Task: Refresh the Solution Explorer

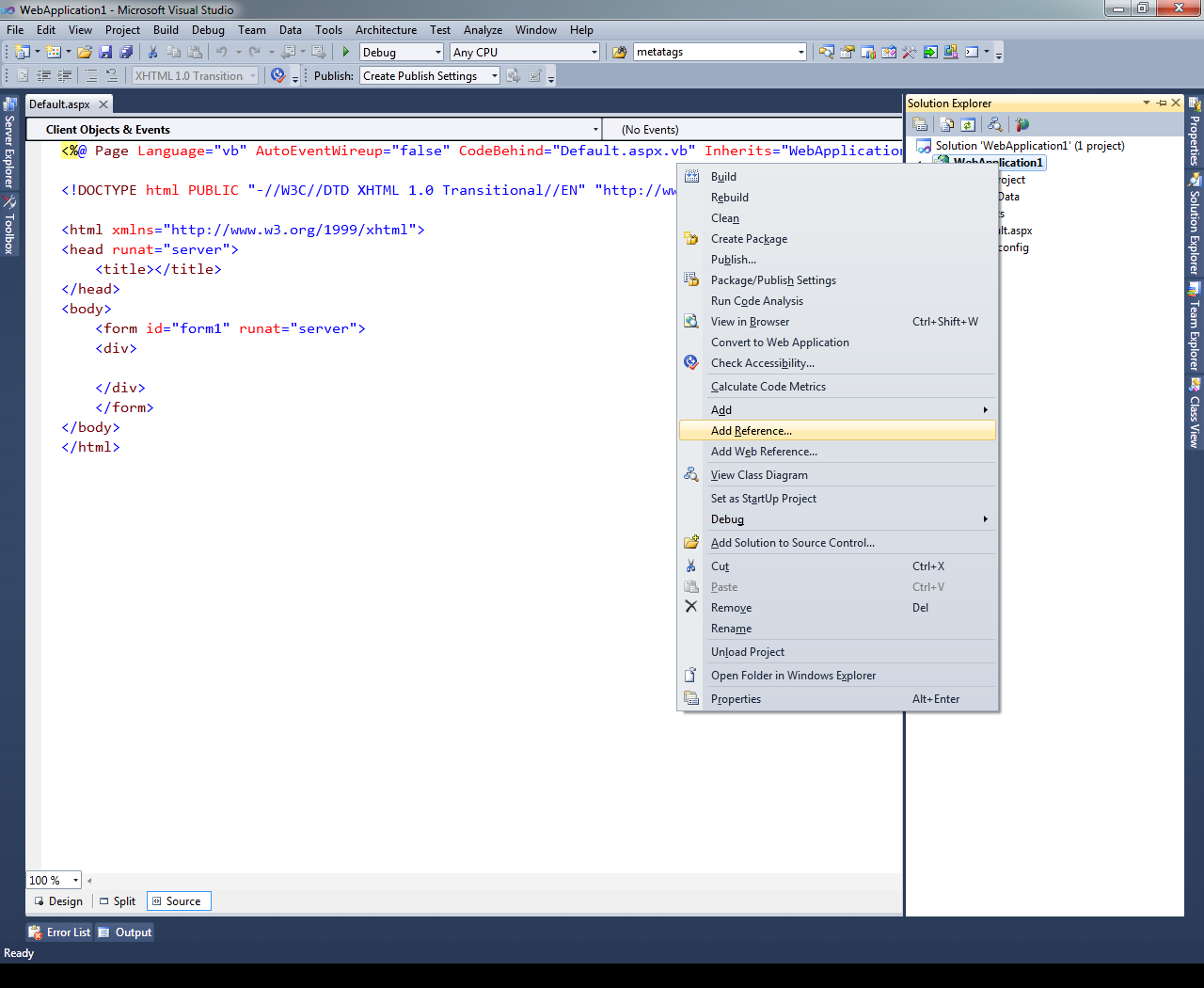Action: pos(968,123)
